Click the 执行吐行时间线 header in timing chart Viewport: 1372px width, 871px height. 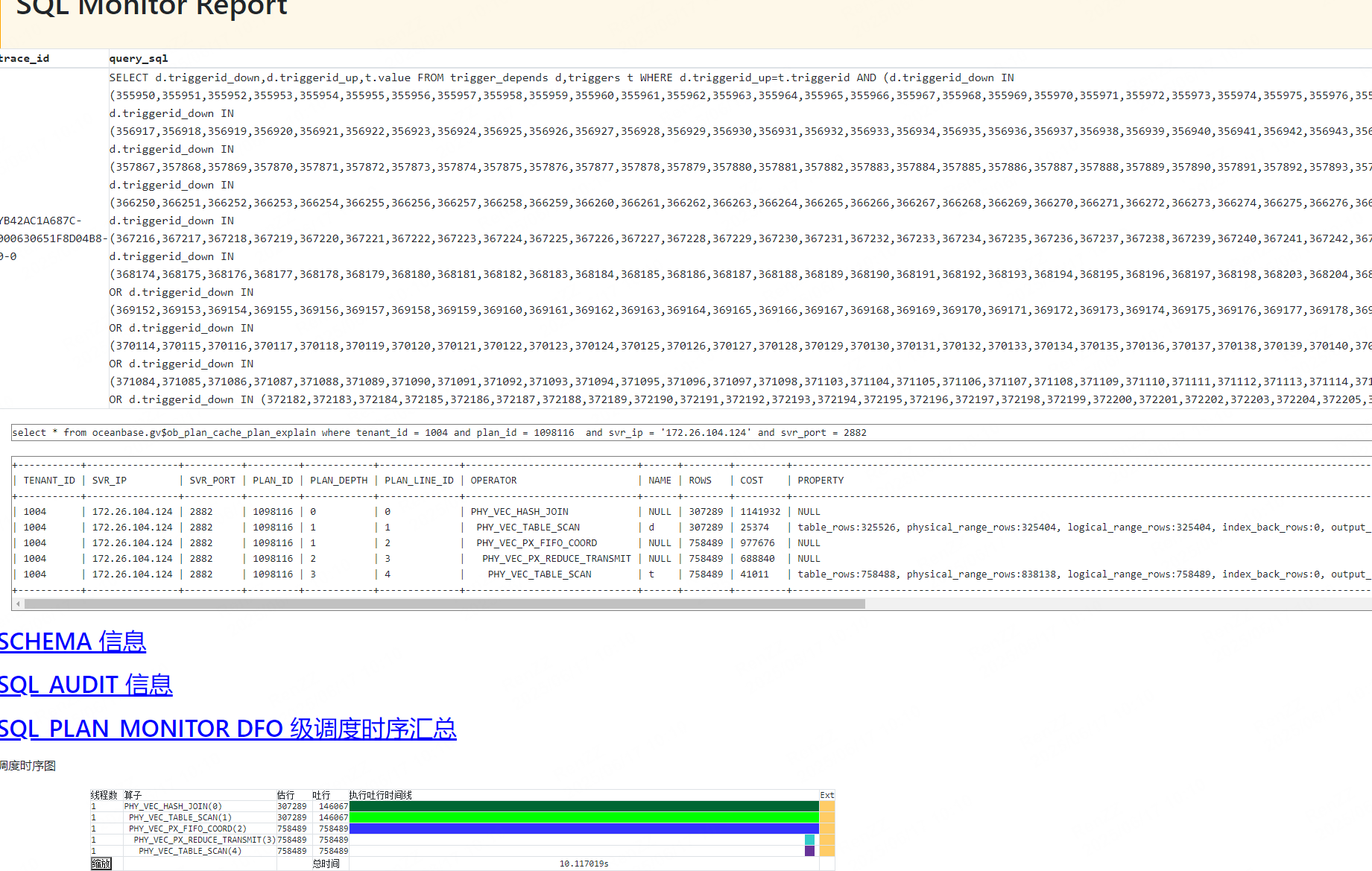(x=380, y=795)
